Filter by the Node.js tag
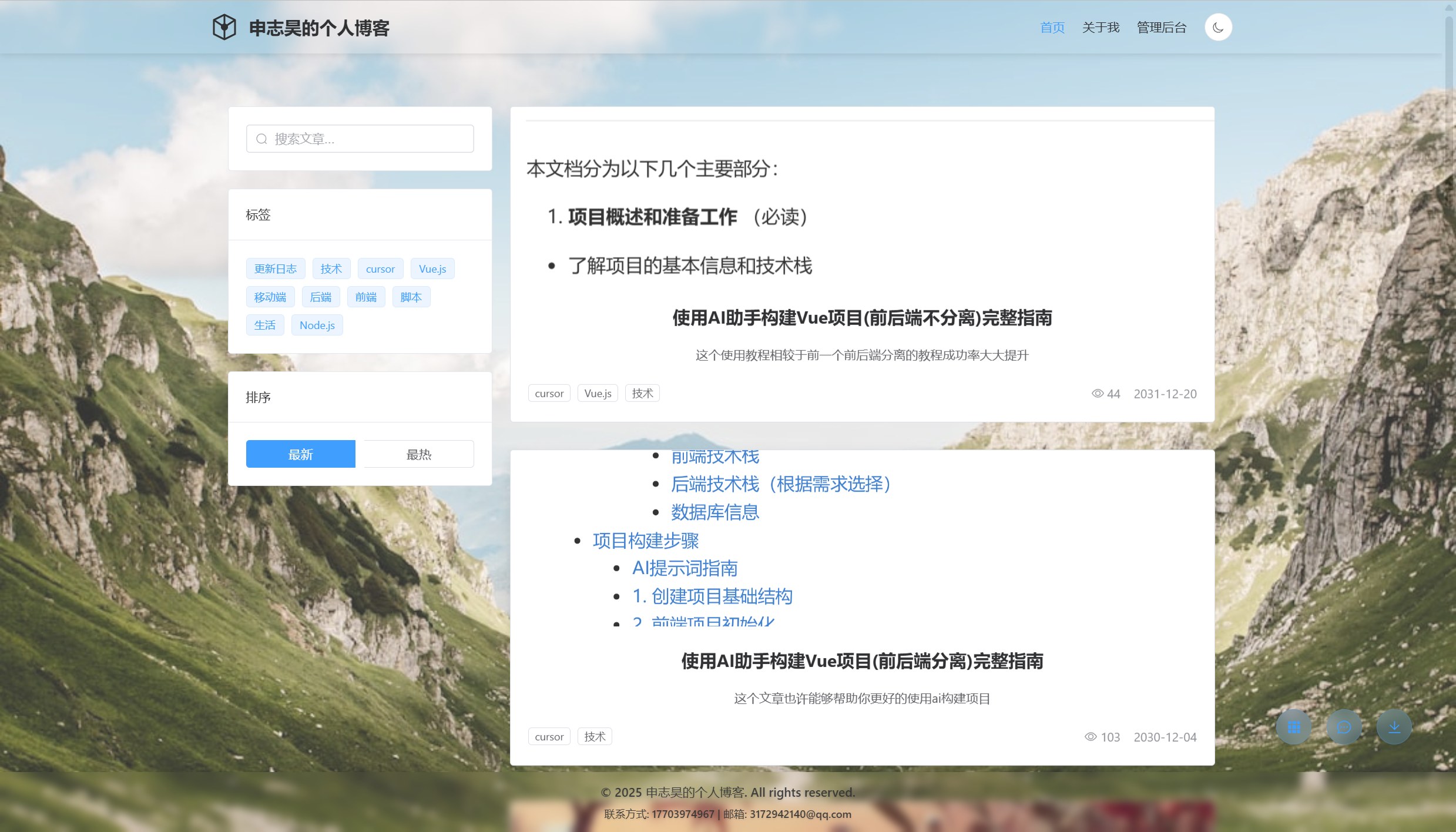Screen dimensions: 1456x832 [317, 326]
